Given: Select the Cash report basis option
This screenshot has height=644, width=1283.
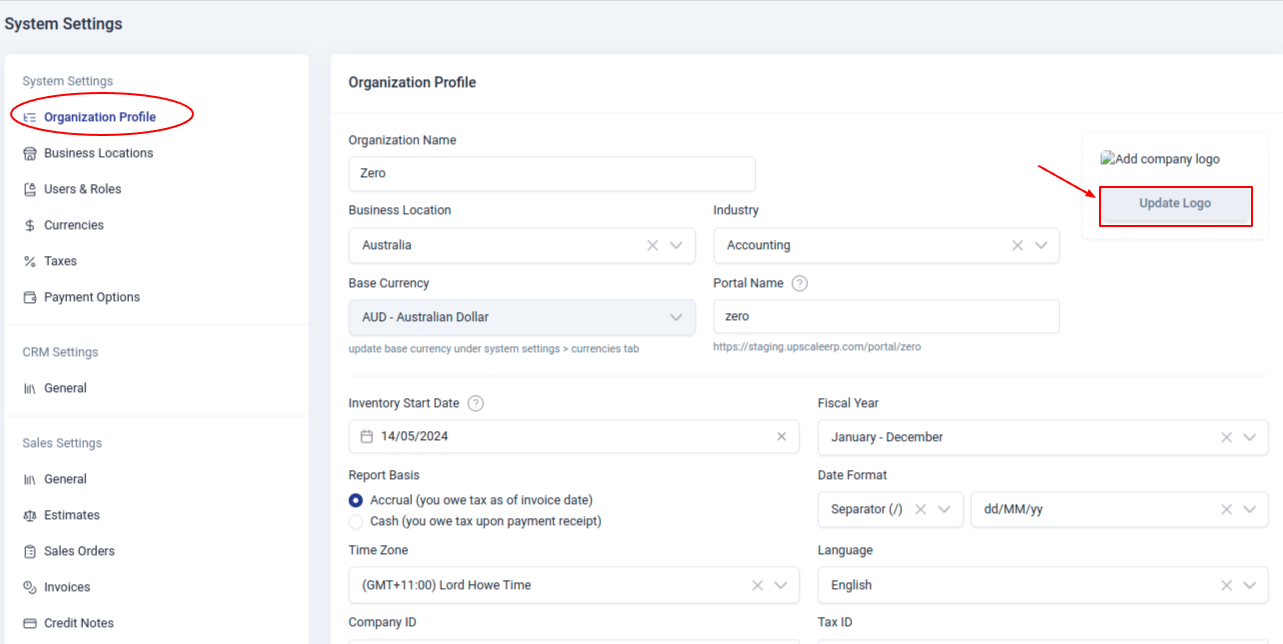Looking at the screenshot, I should point(356,521).
